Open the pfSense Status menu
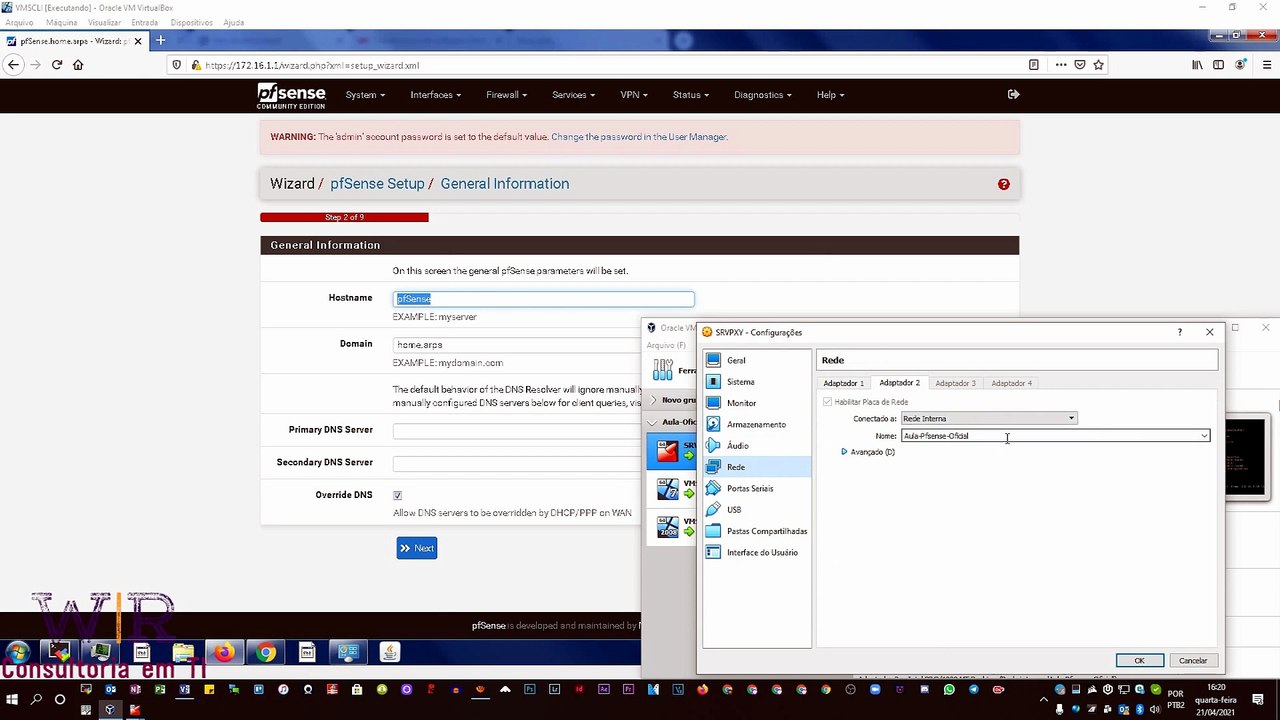Image resolution: width=1280 pixels, height=720 pixels. point(691,95)
